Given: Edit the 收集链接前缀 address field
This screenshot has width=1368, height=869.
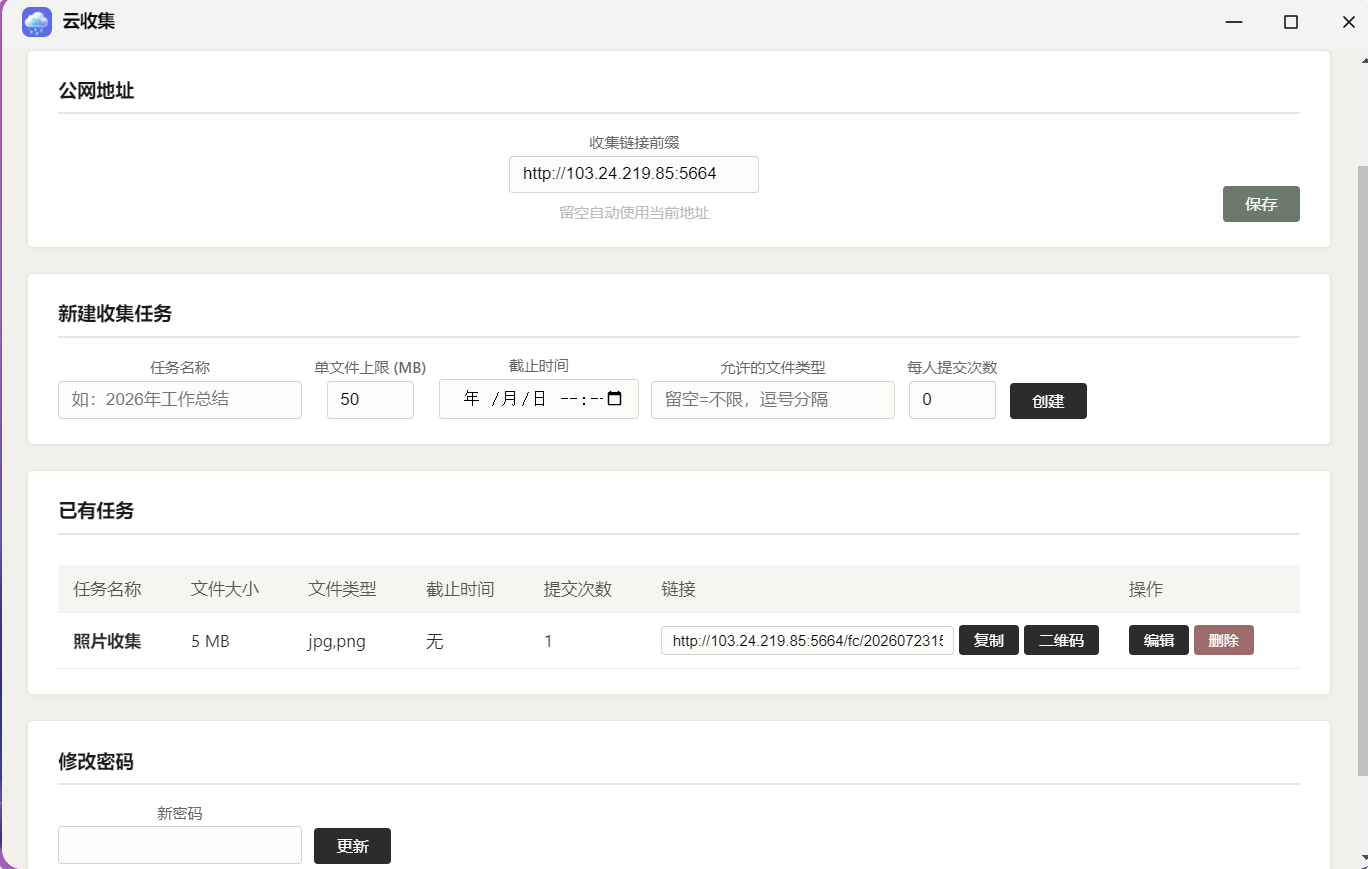Looking at the screenshot, I should [634, 174].
